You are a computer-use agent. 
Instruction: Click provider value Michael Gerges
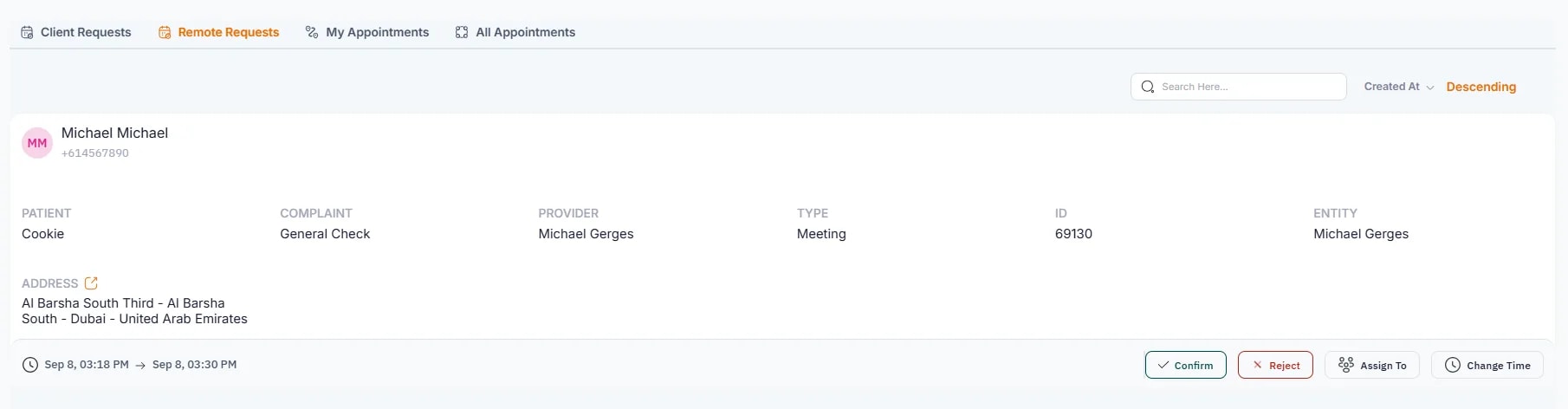click(x=586, y=234)
